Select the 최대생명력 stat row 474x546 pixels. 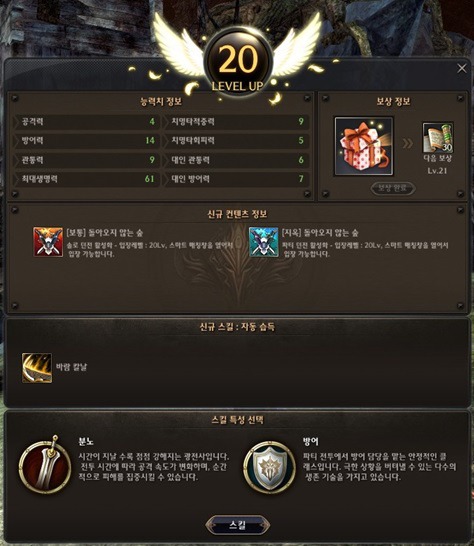click(87, 179)
